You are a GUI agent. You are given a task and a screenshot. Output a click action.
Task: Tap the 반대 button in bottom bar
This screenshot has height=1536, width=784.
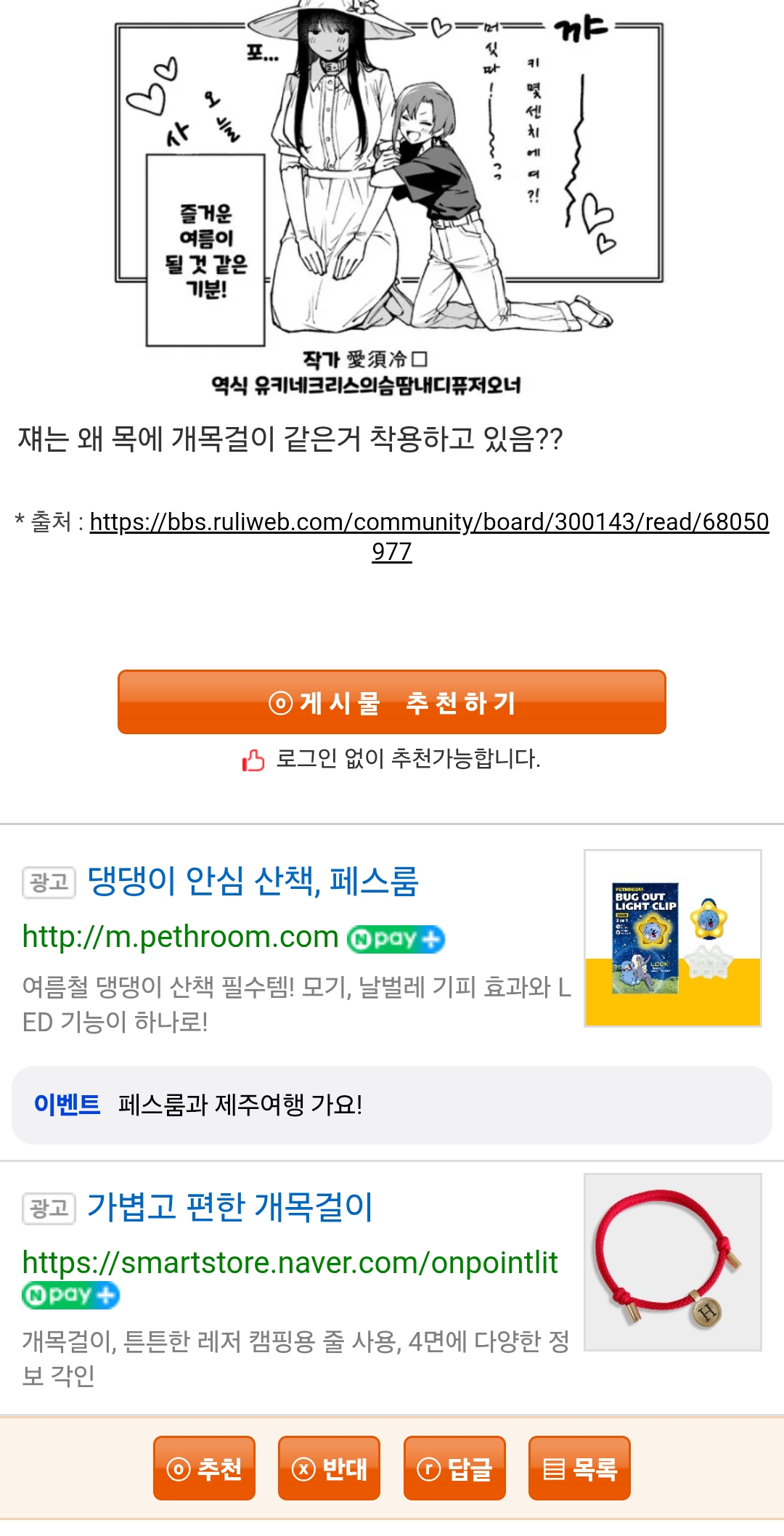[x=329, y=1468]
